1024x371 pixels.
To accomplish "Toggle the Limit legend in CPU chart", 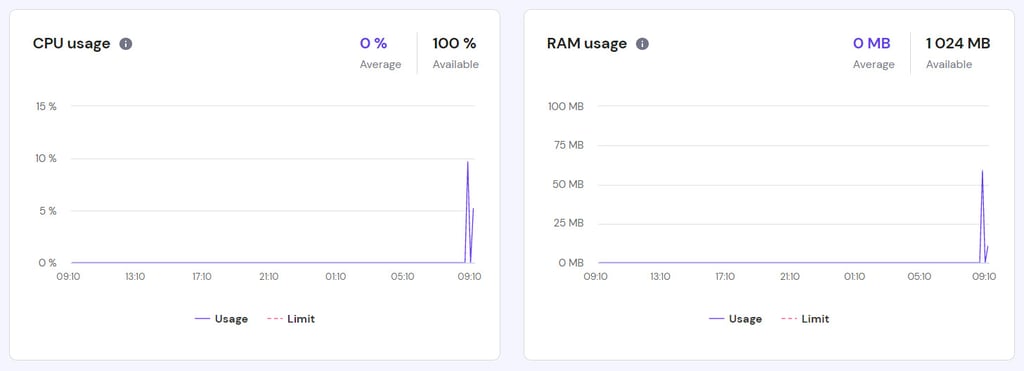I will (x=291, y=319).
